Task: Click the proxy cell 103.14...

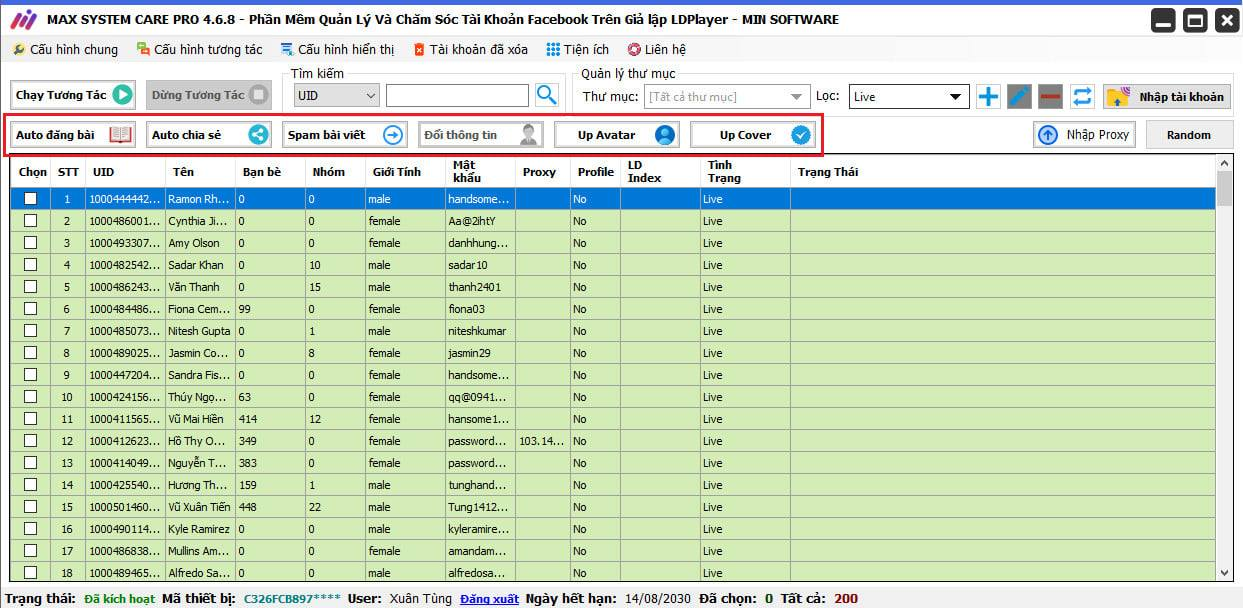Action: point(544,441)
